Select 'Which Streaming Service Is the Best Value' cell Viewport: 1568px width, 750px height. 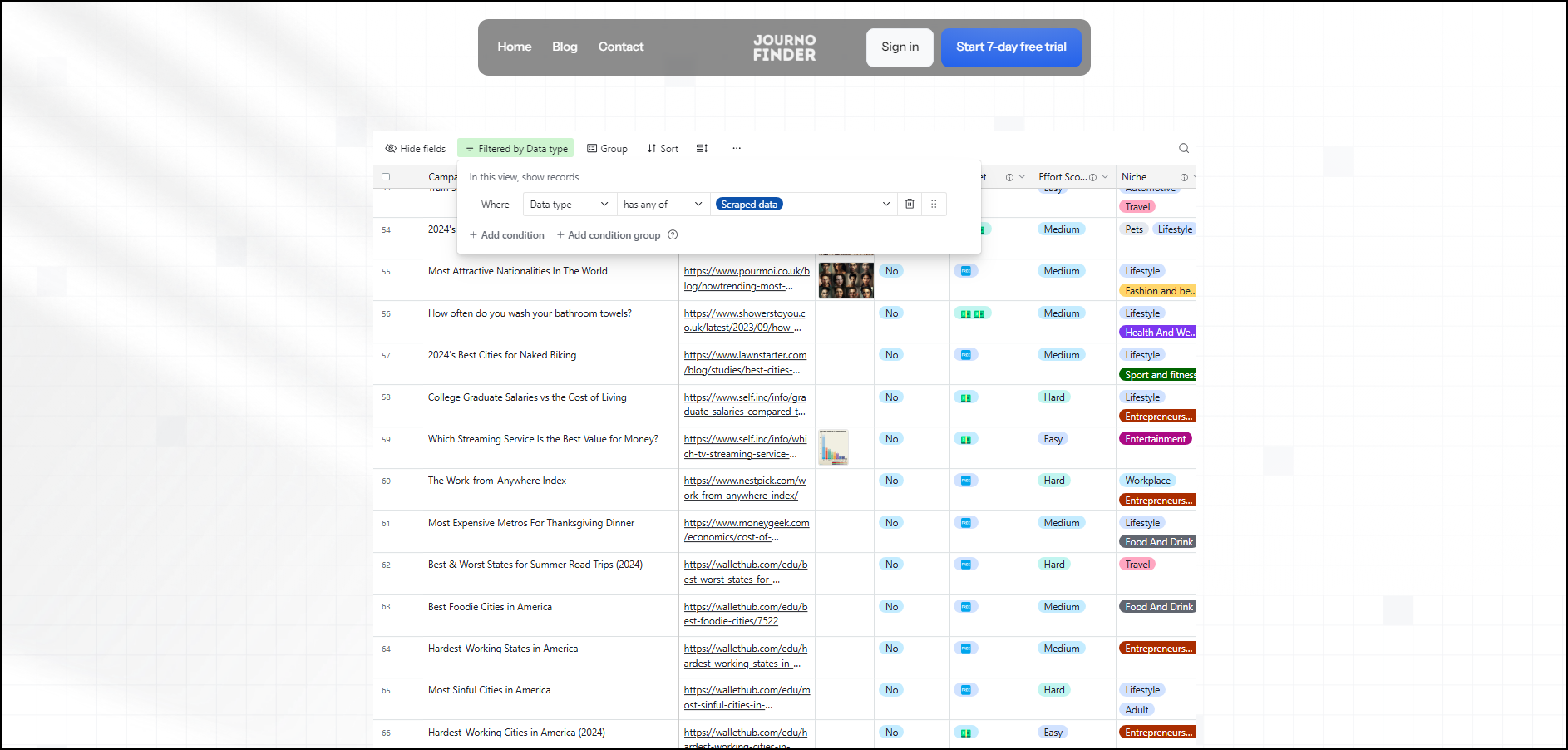pos(543,439)
